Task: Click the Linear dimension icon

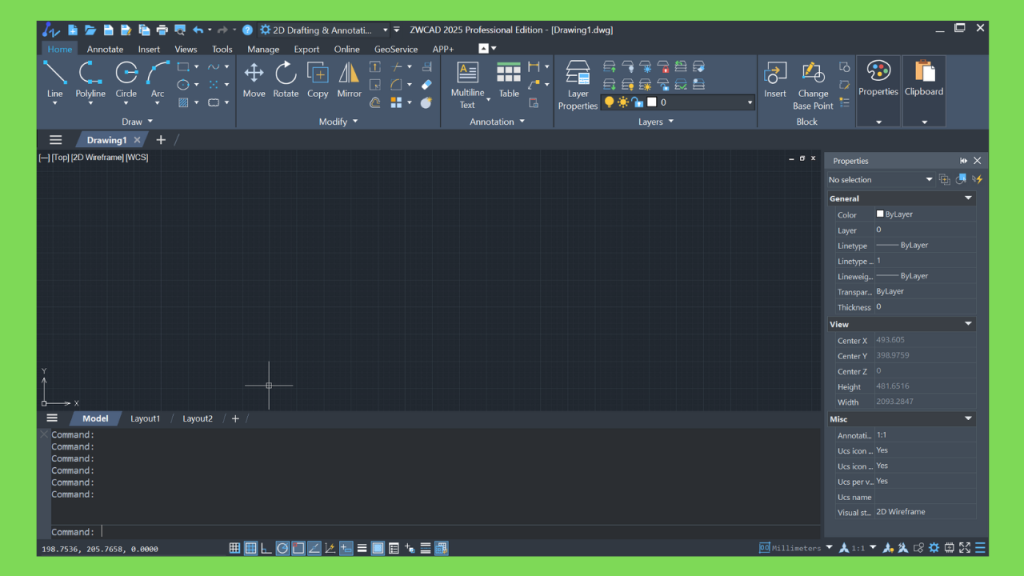Action: 534,67
